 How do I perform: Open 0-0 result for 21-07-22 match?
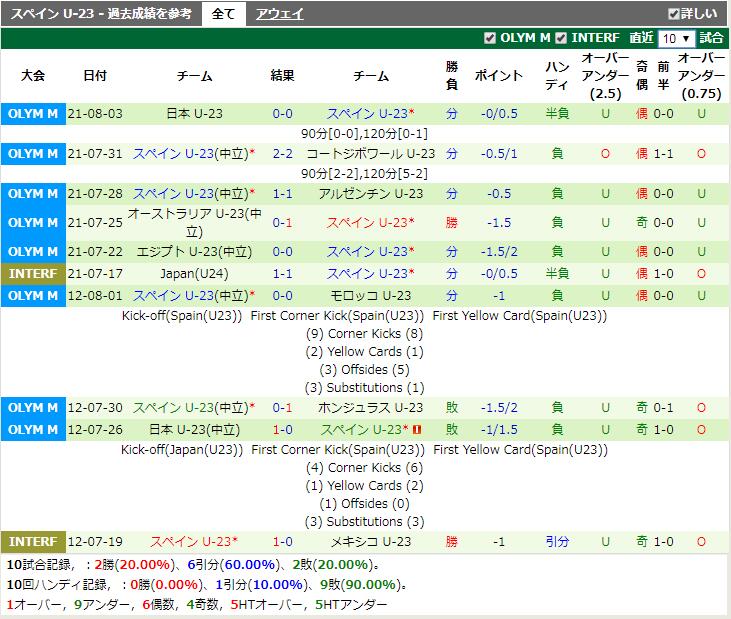coord(283,252)
